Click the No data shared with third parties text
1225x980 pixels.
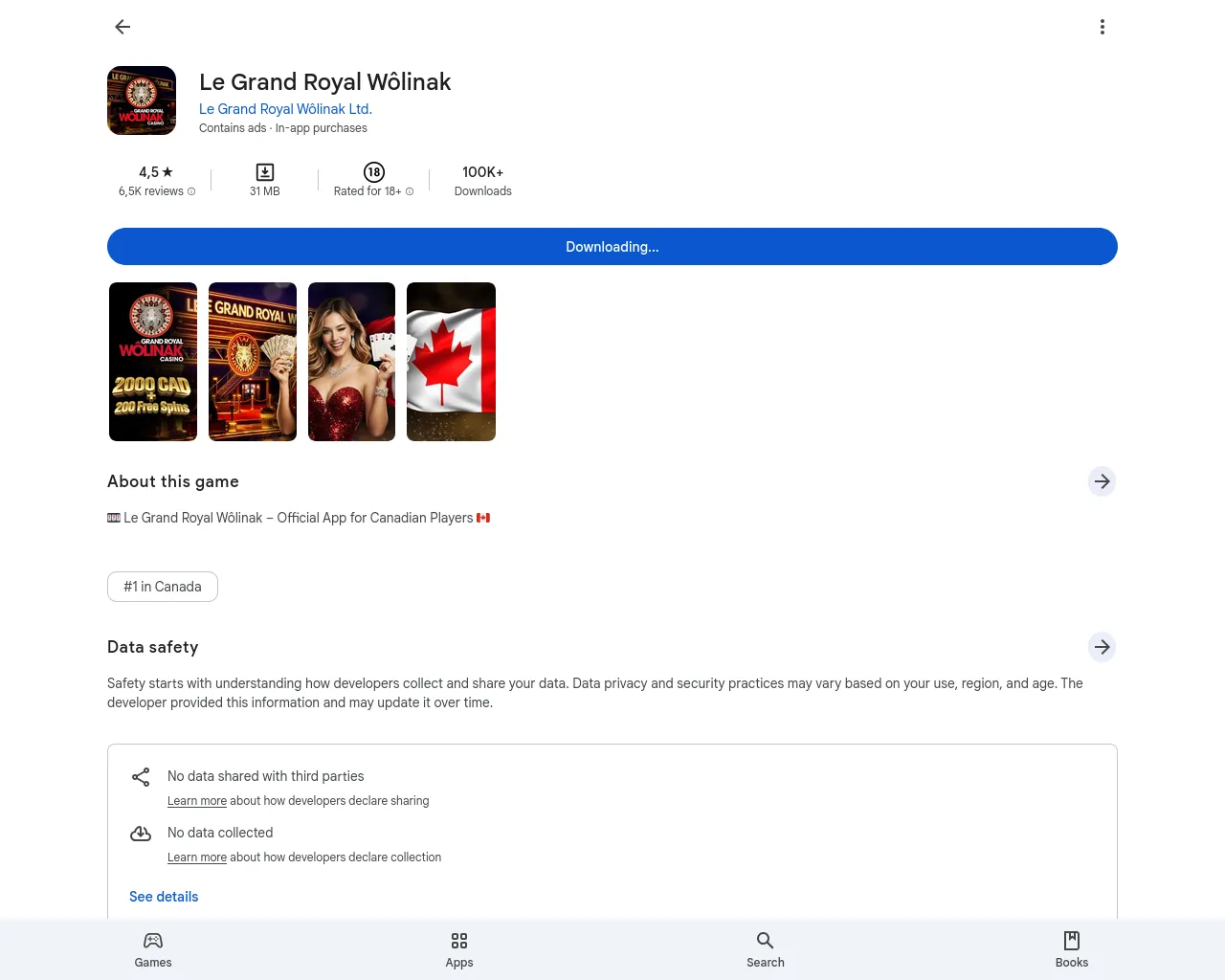coord(266,776)
